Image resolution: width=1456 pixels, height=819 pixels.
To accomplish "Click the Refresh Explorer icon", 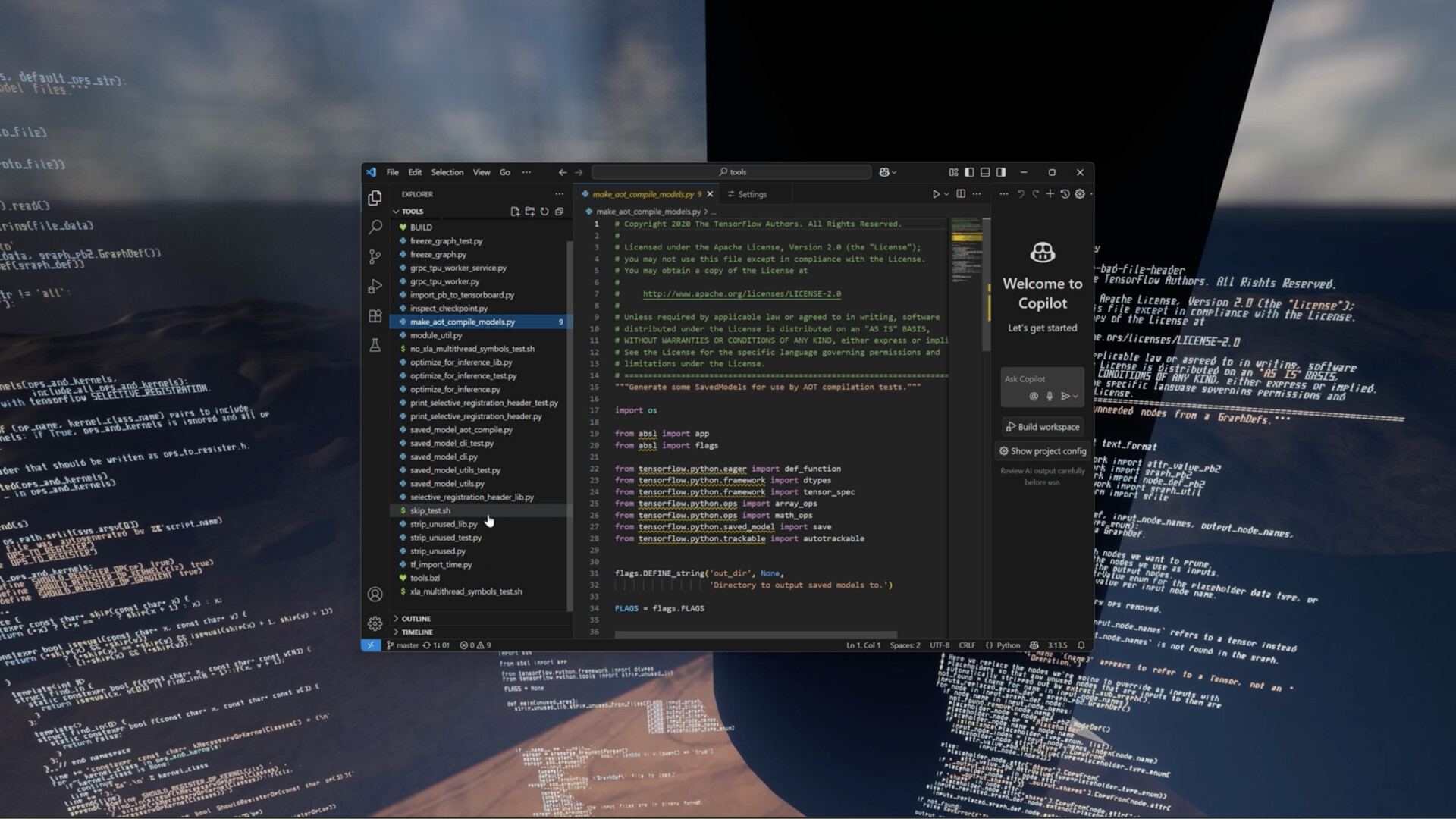I will coord(544,212).
